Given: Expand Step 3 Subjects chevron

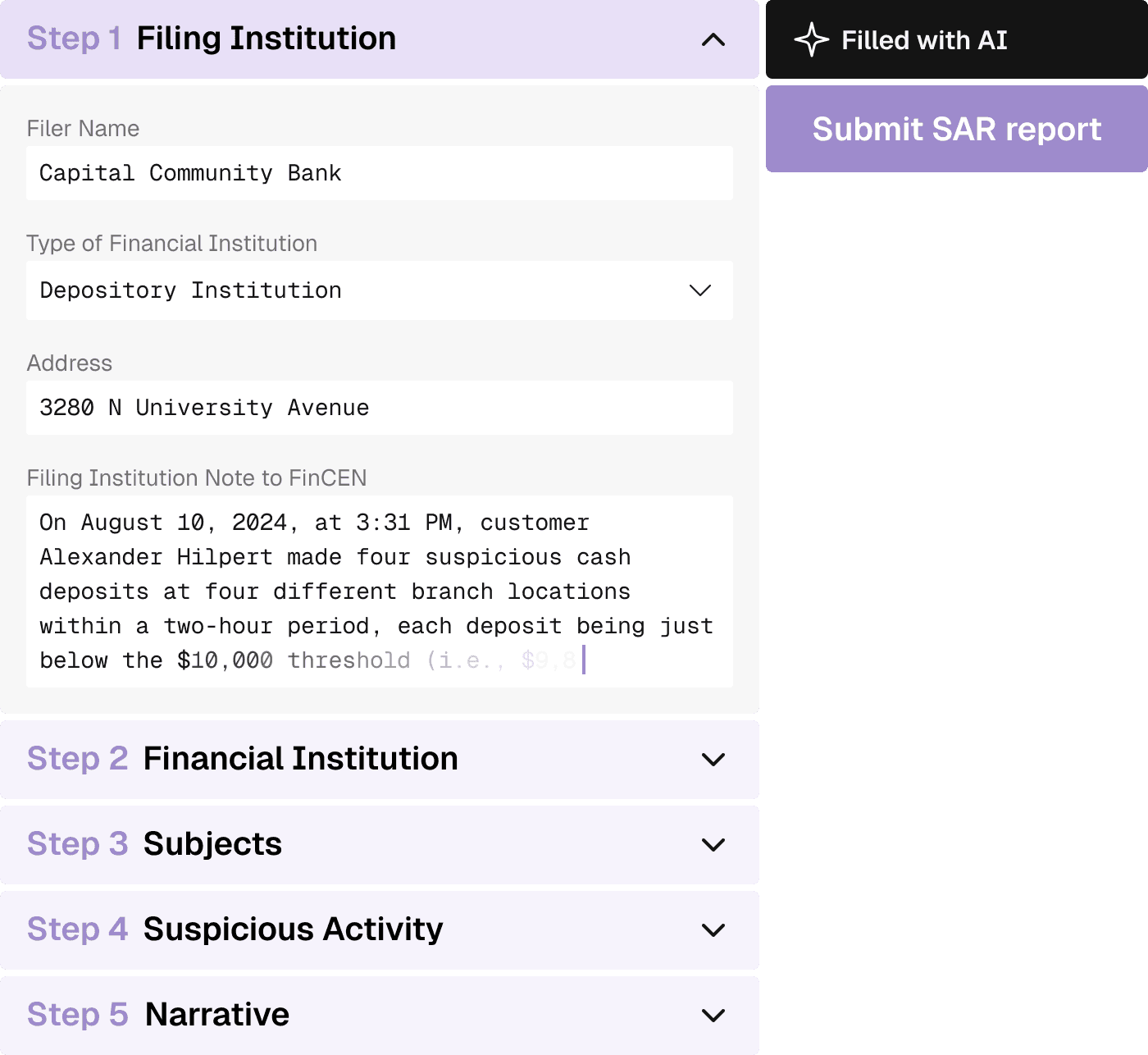Looking at the screenshot, I should pyautogui.click(x=713, y=845).
